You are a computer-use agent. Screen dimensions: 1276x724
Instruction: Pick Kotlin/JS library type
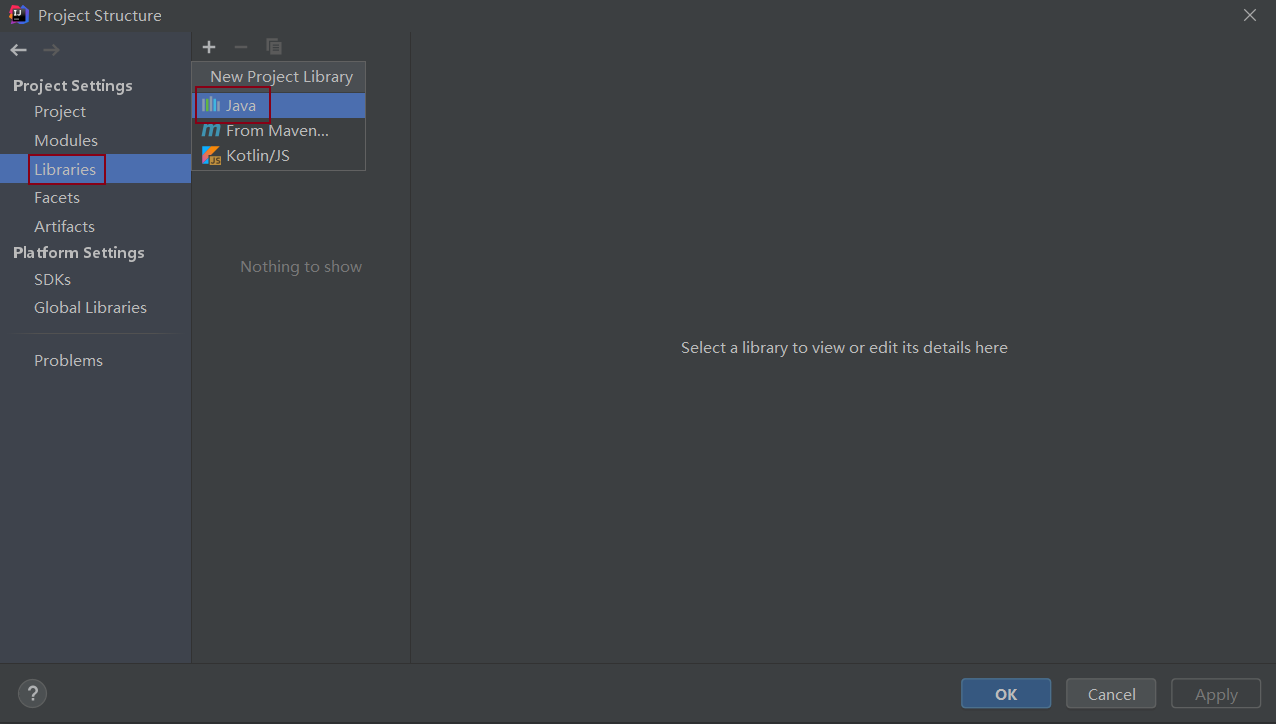point(257,155)
